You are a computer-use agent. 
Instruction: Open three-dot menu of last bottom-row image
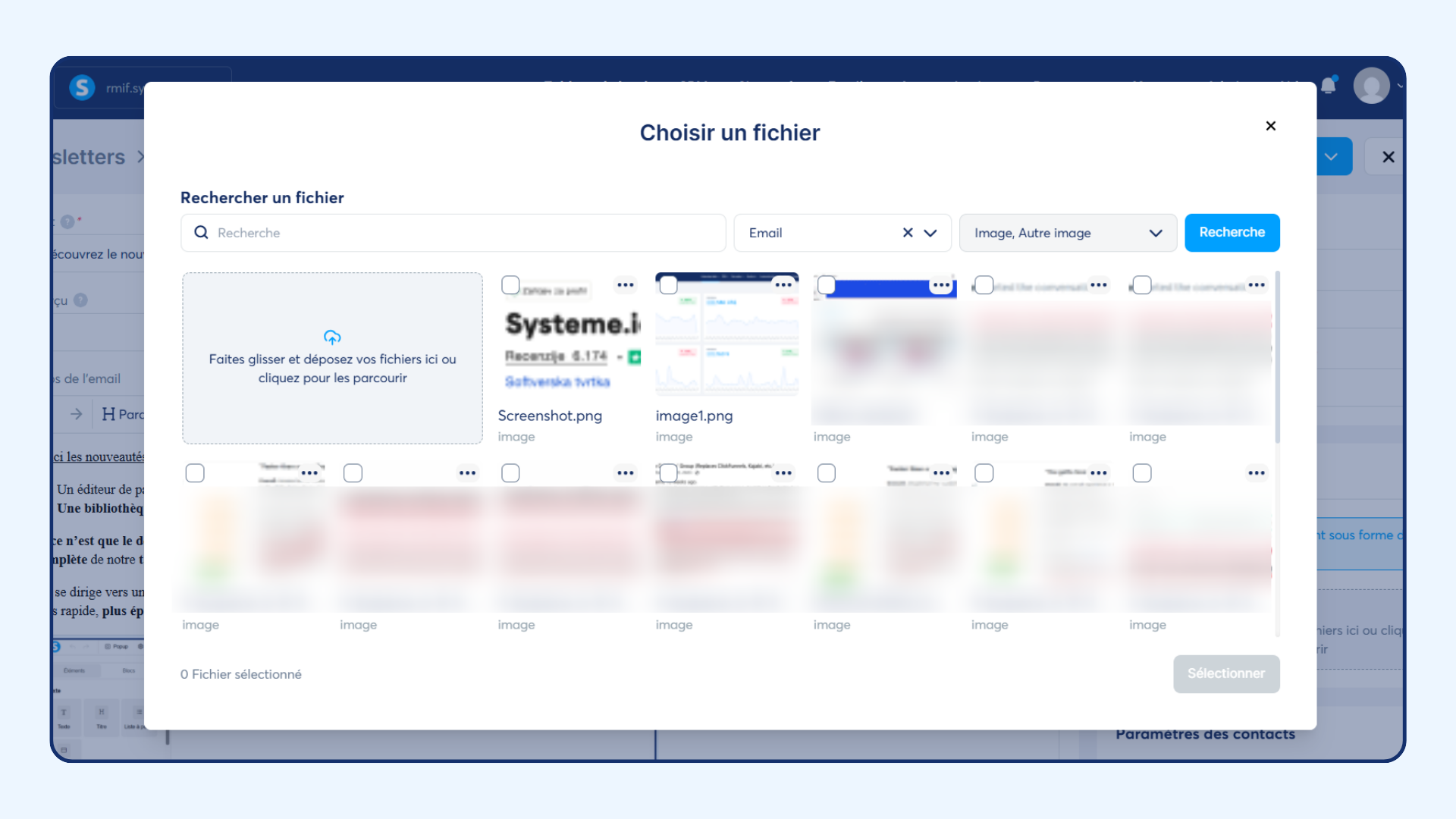click(1256, 473)
